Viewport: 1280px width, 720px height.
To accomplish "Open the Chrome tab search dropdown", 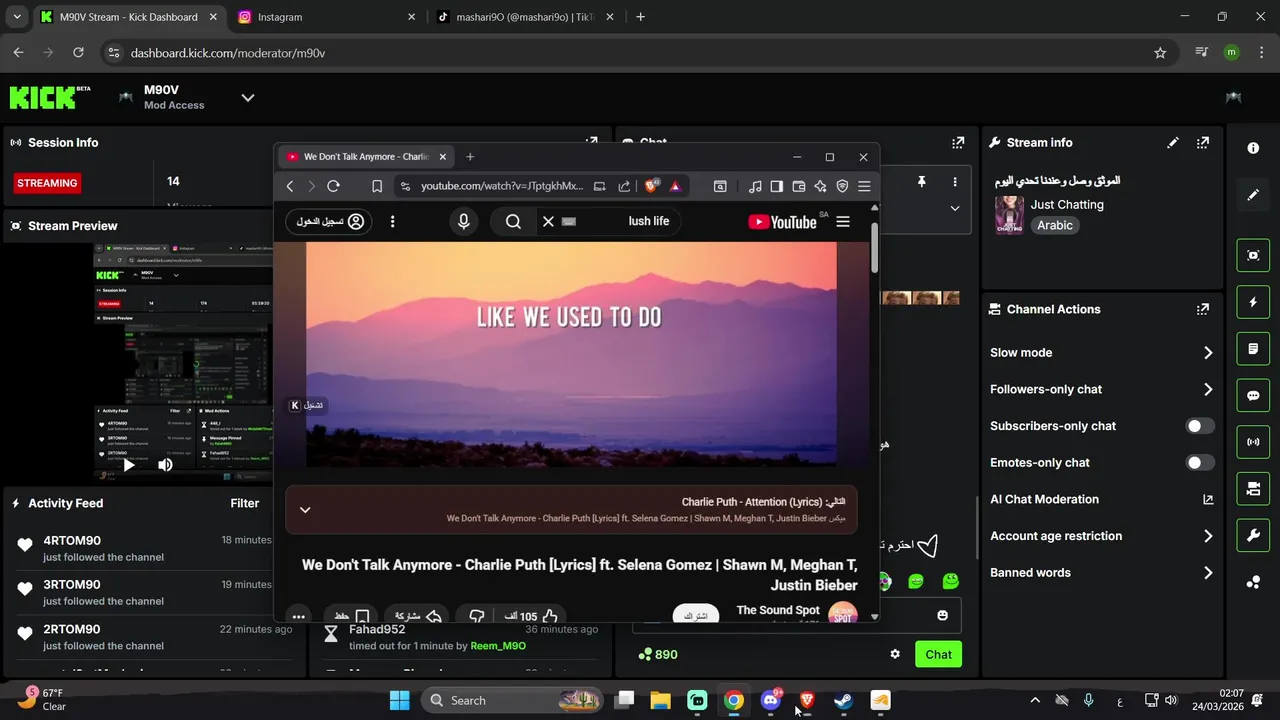I will pos(17,17).
